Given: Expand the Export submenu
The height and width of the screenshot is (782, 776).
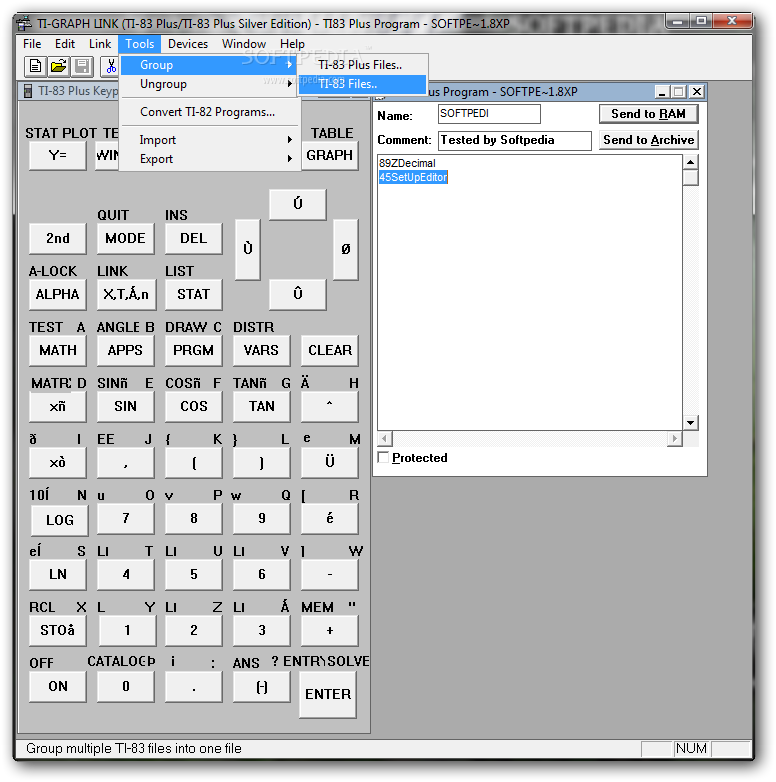Looking at the screenshot, I should click(208, 159).
